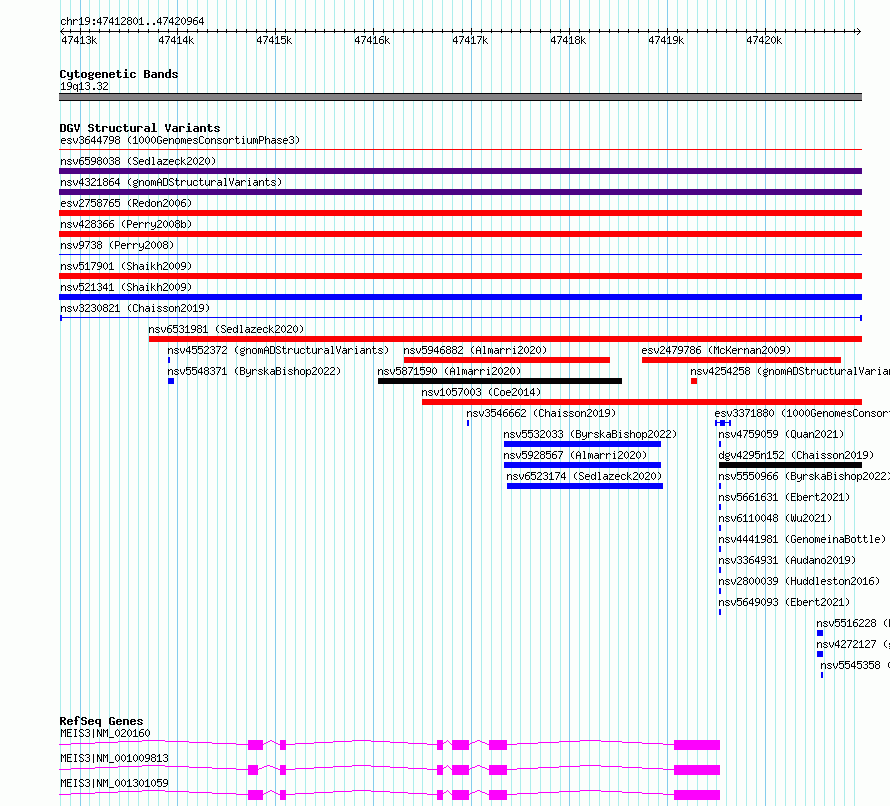The height and width of the screenshot is (806, 890).
Task: Click the nsv4254258 red square marker
Action: click(694, 381)
